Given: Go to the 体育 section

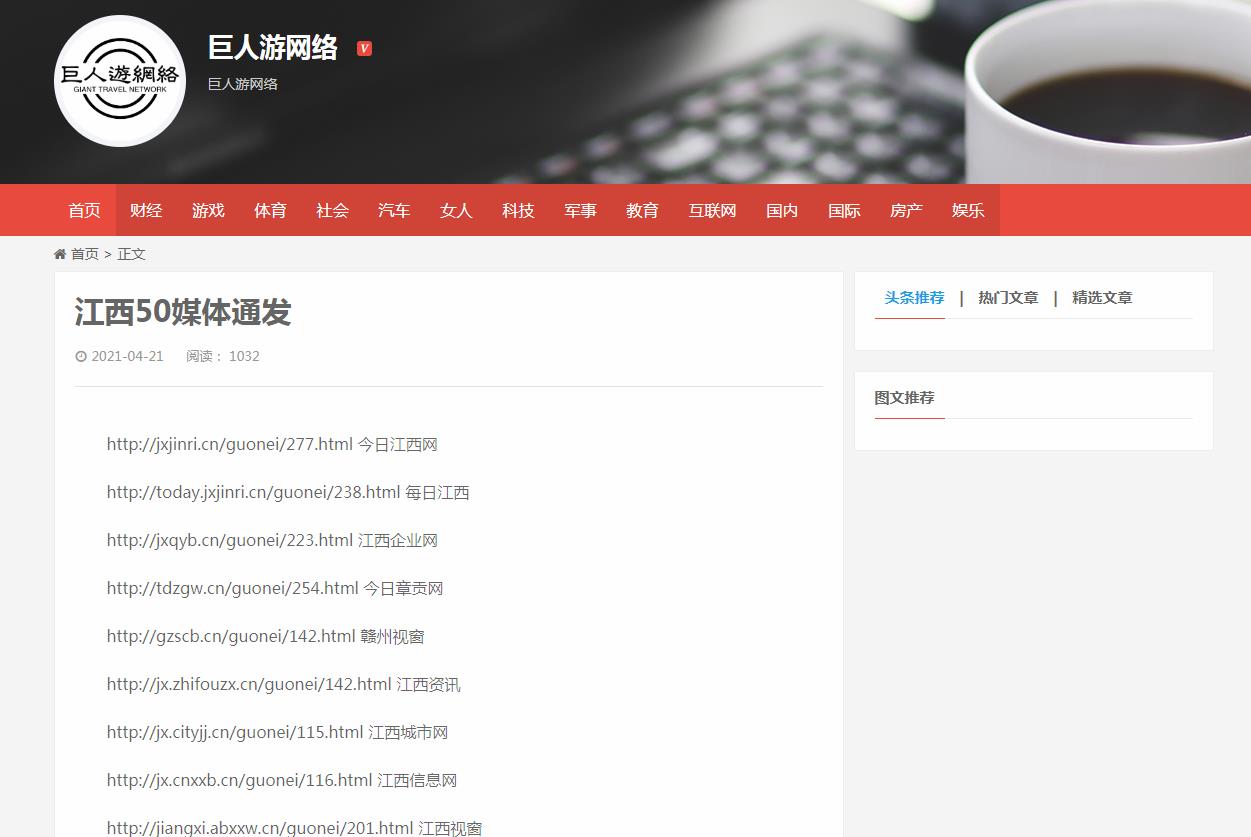Looking at the screenshot, I should [x=270, y=210].
